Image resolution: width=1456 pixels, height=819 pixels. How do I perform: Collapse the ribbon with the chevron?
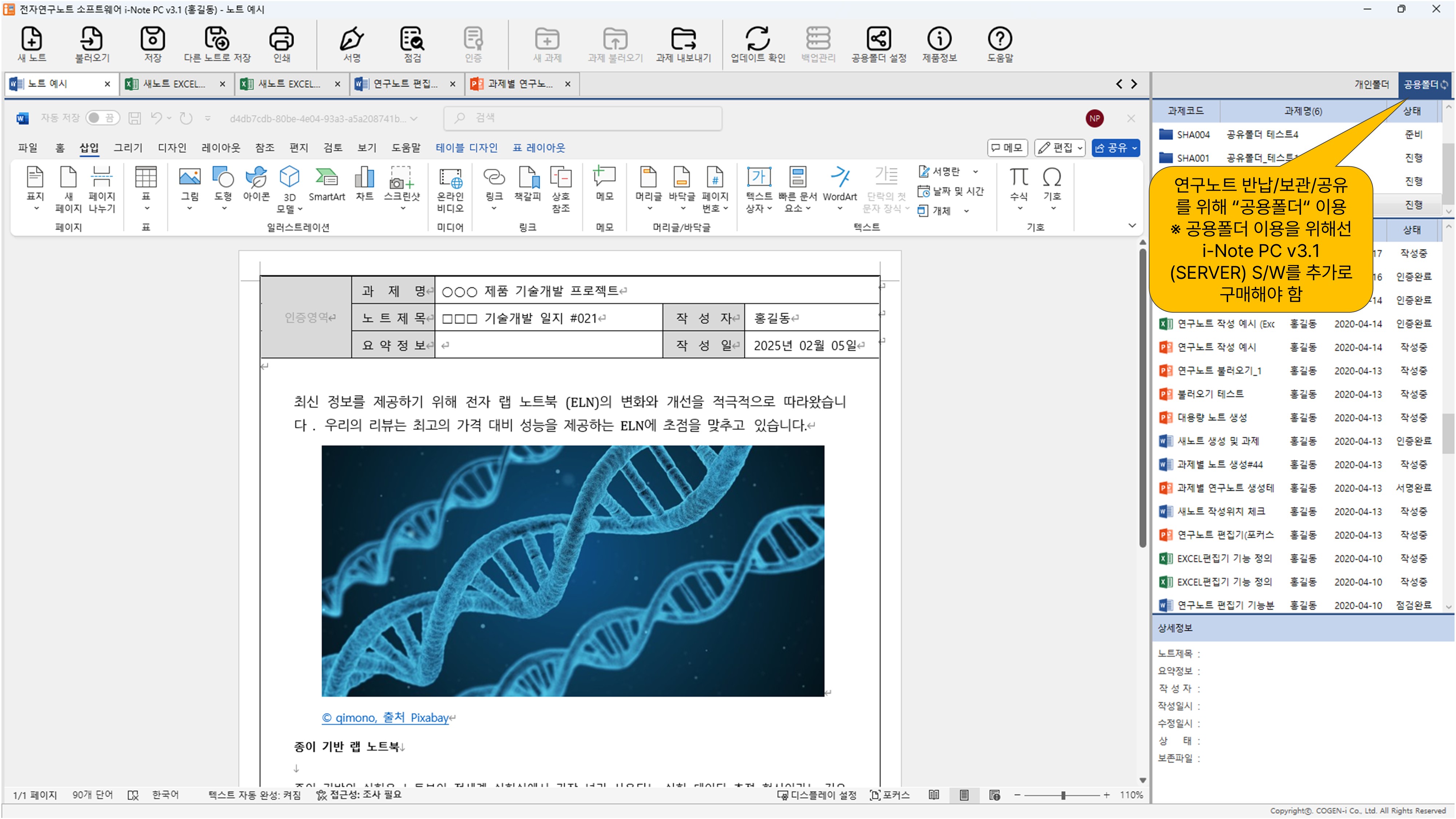[x=1132, y=226]
